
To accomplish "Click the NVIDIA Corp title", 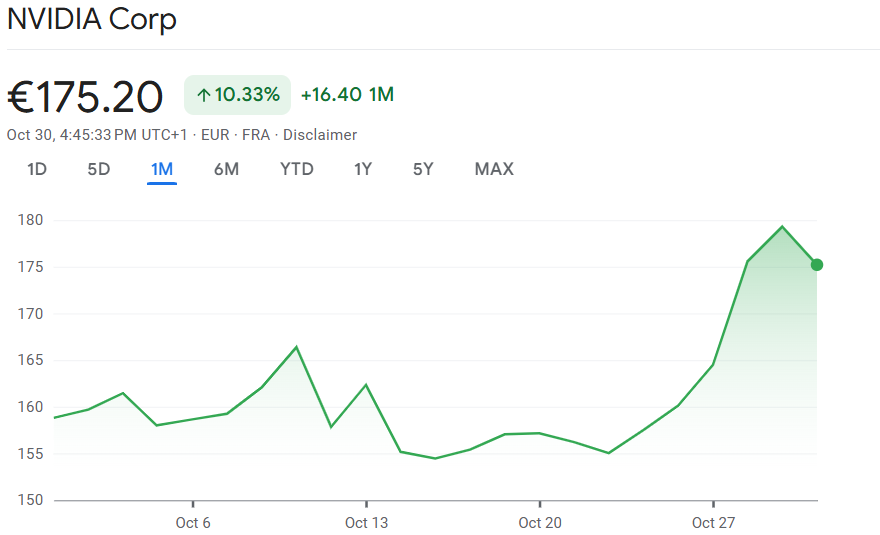I will [92, 20].
